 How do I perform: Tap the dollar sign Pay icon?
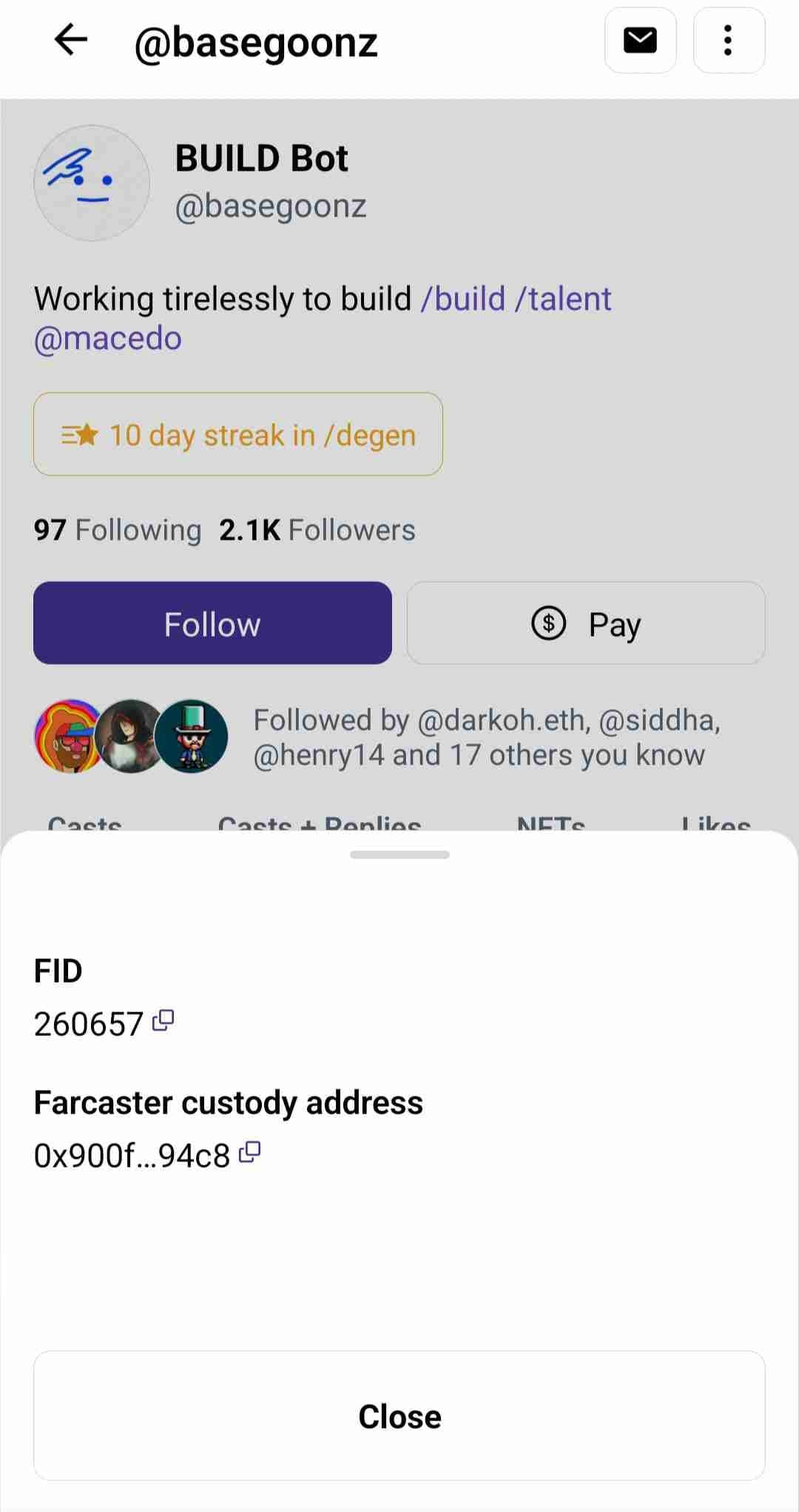[x=548, y=623]
